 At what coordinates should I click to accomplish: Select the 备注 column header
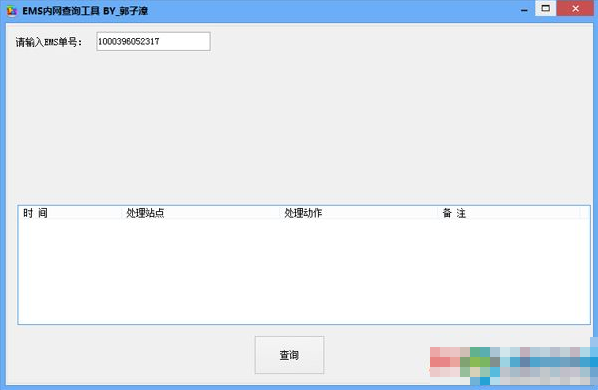click(509, 213)
